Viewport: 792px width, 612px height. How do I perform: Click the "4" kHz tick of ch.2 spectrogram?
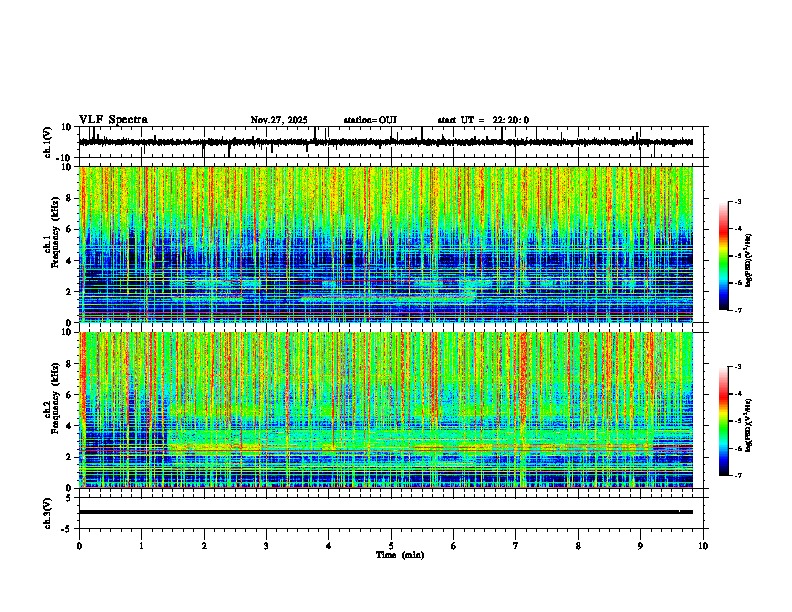(x=70, y=426)
